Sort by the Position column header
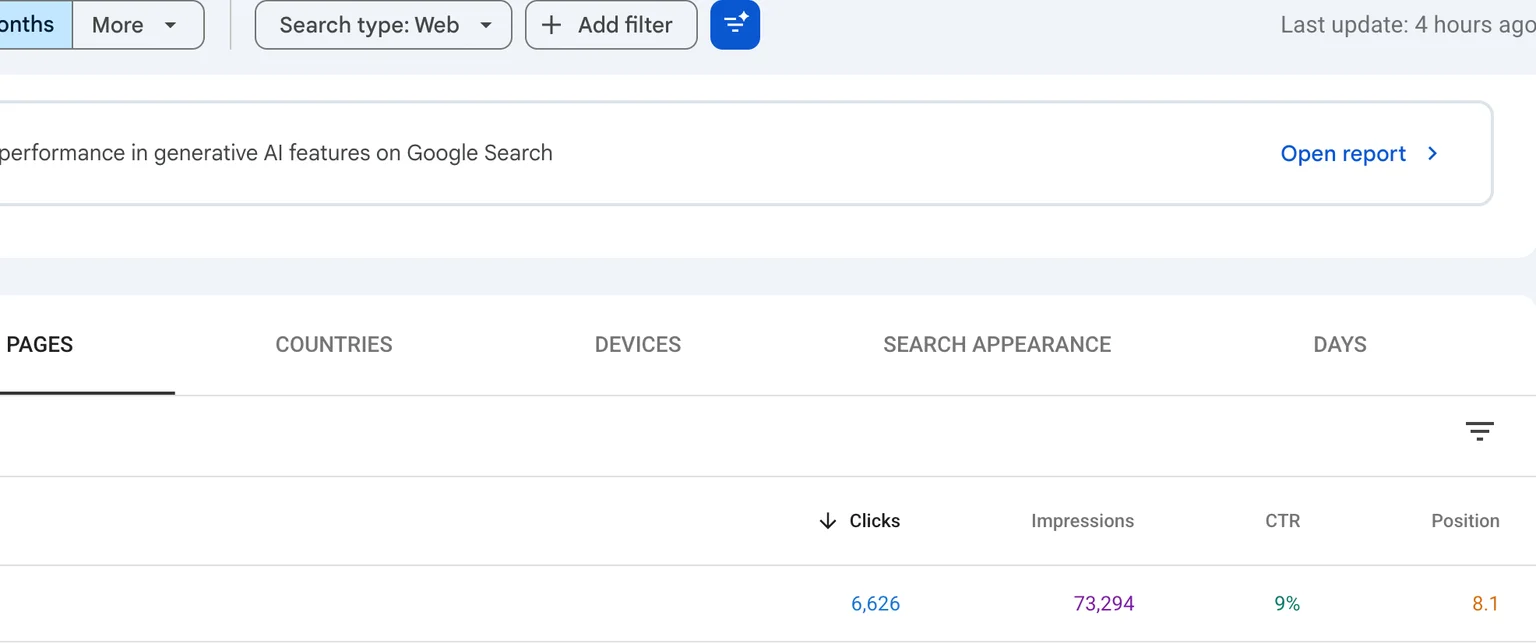Viewport: 1536px width, 643px height. point(1465,521)
